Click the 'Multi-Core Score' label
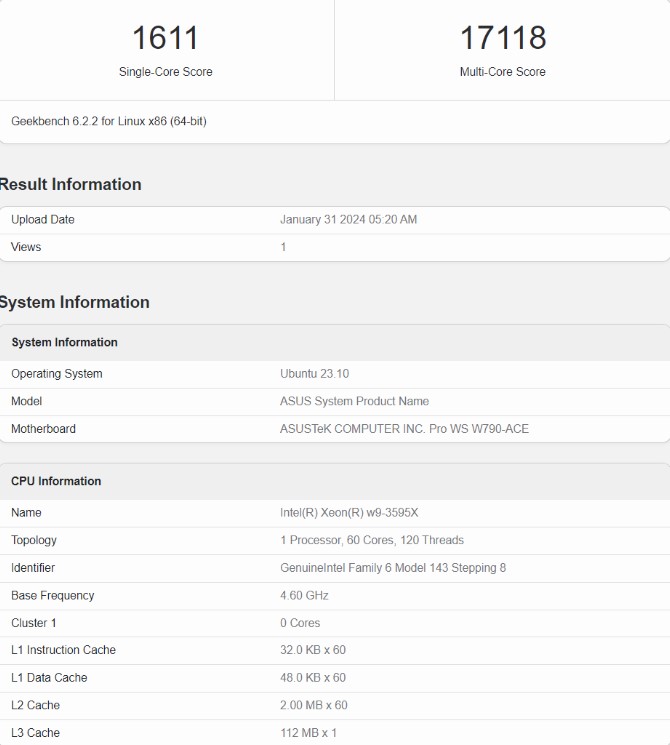Screen dimensions: 670x745 tap(503, 72)
